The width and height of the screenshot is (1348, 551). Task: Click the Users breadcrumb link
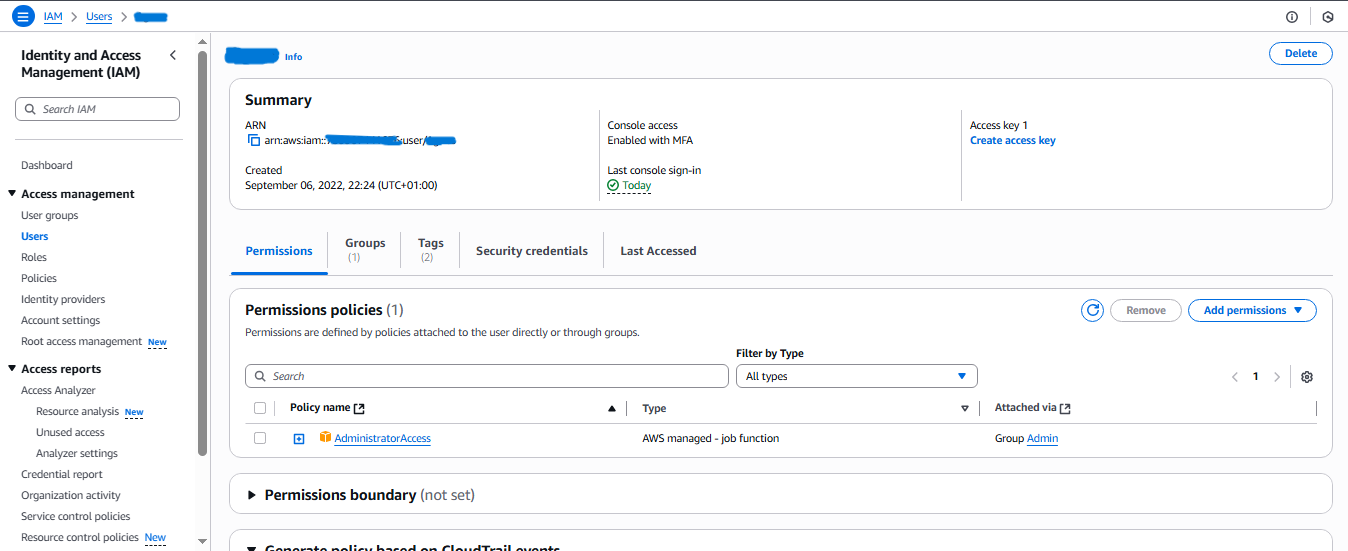(x=99, y=17)
